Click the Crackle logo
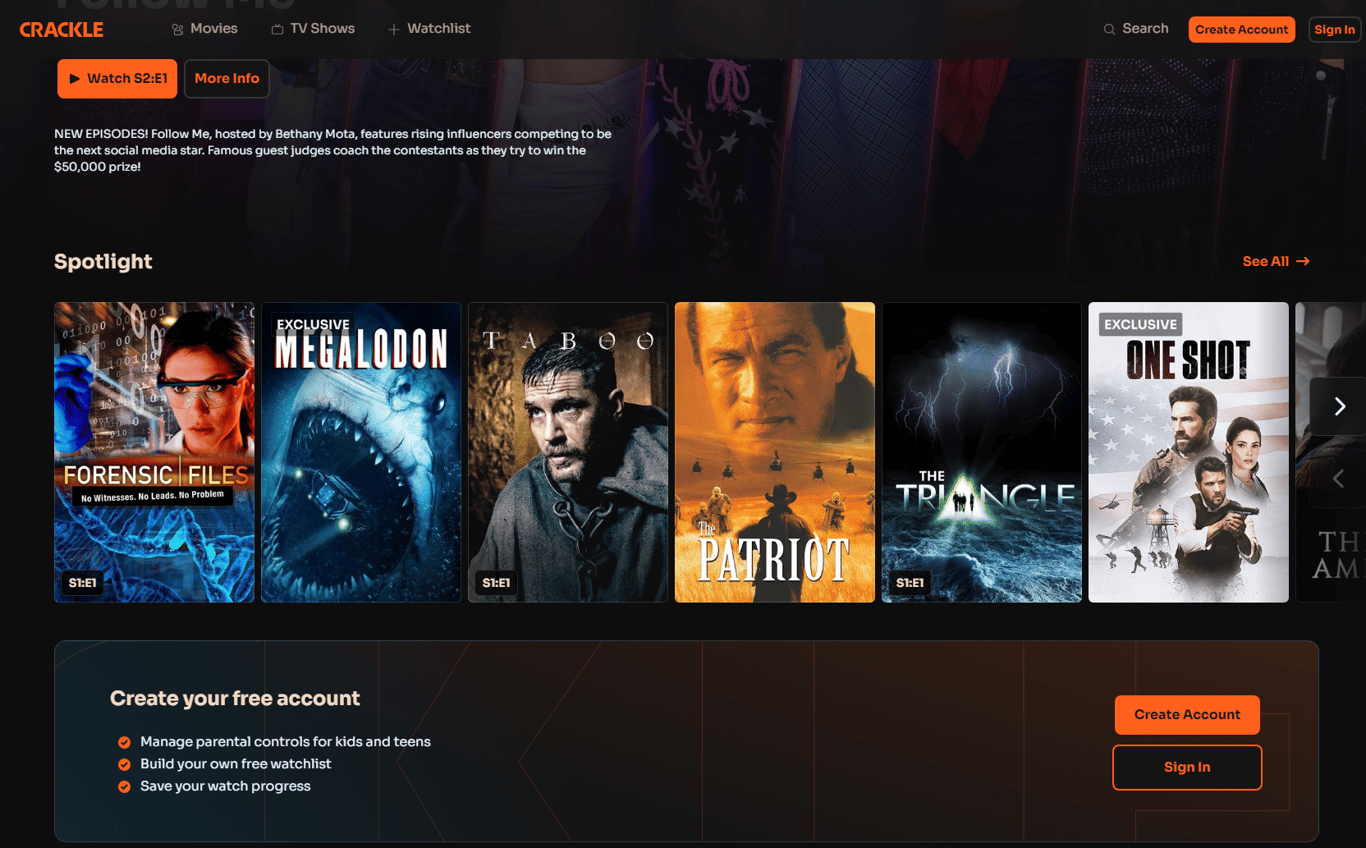This screenshot has height=848, width=1366. (62, 29)
